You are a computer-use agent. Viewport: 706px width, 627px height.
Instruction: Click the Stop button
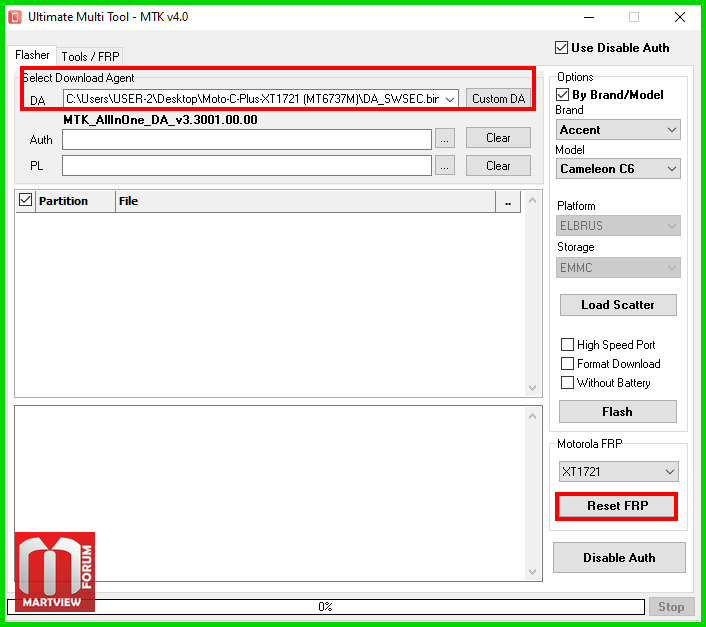671,607
